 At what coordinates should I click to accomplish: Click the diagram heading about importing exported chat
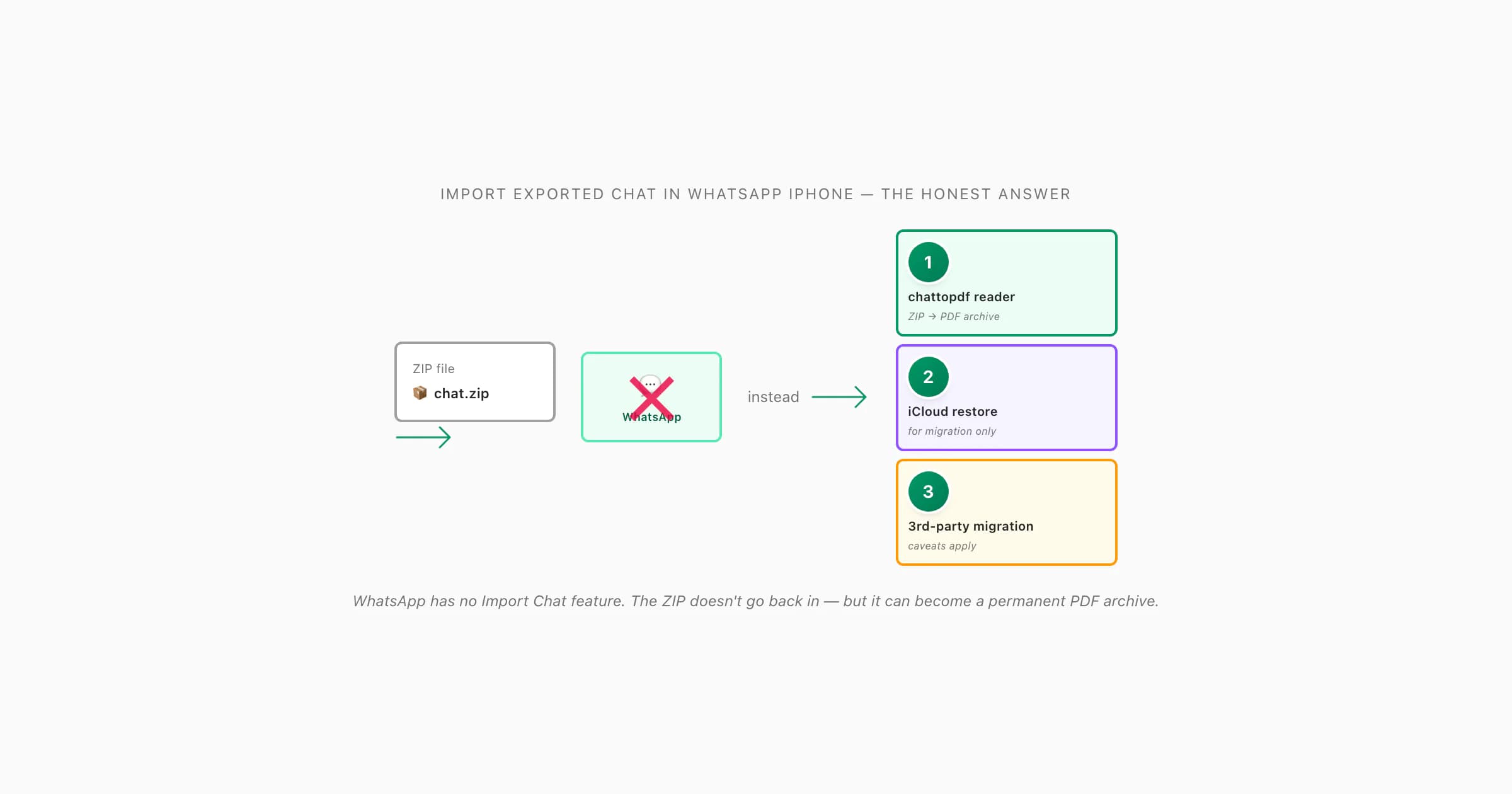[755, 194]
